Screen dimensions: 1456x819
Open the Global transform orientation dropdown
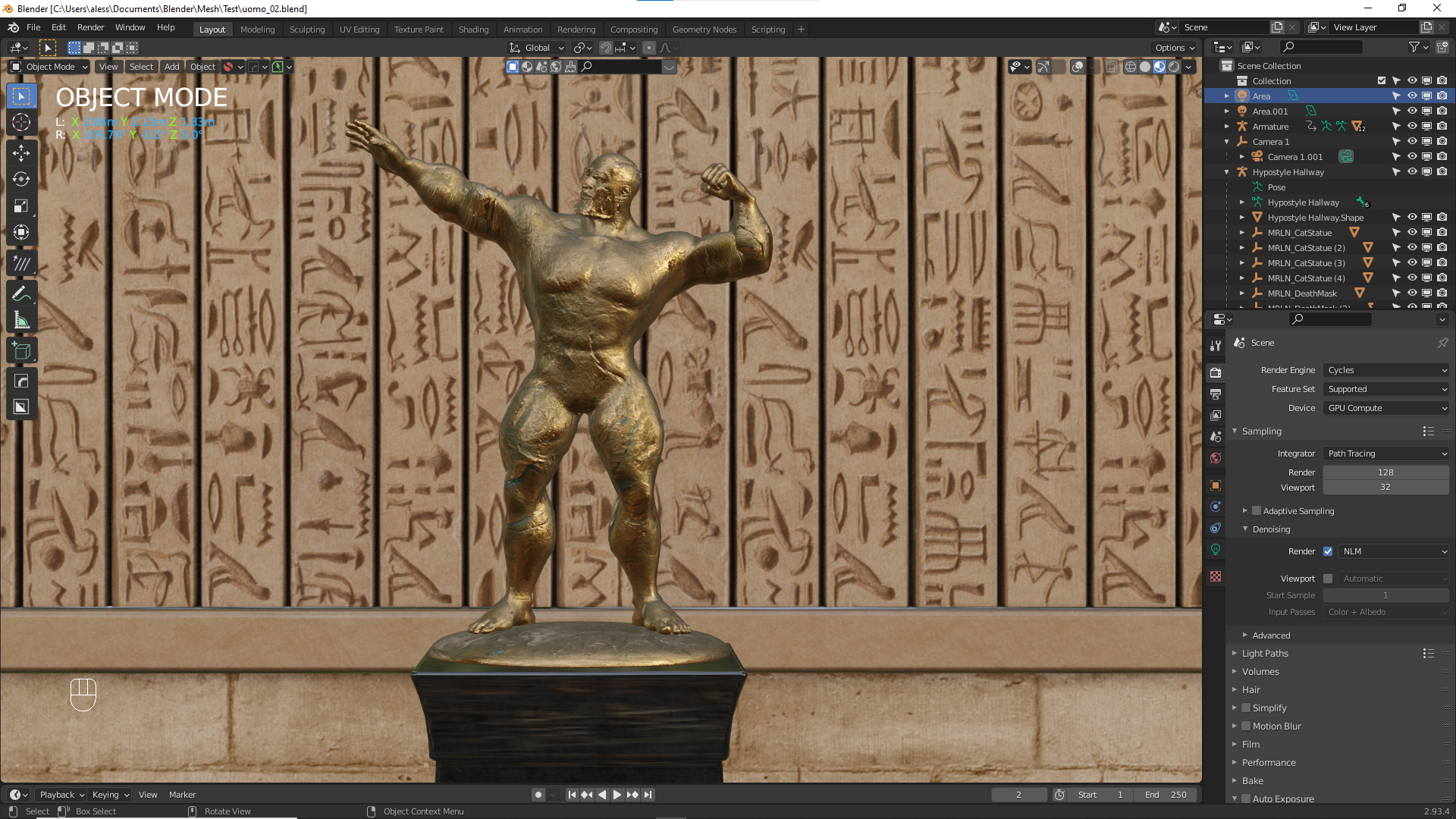point(538,48)
